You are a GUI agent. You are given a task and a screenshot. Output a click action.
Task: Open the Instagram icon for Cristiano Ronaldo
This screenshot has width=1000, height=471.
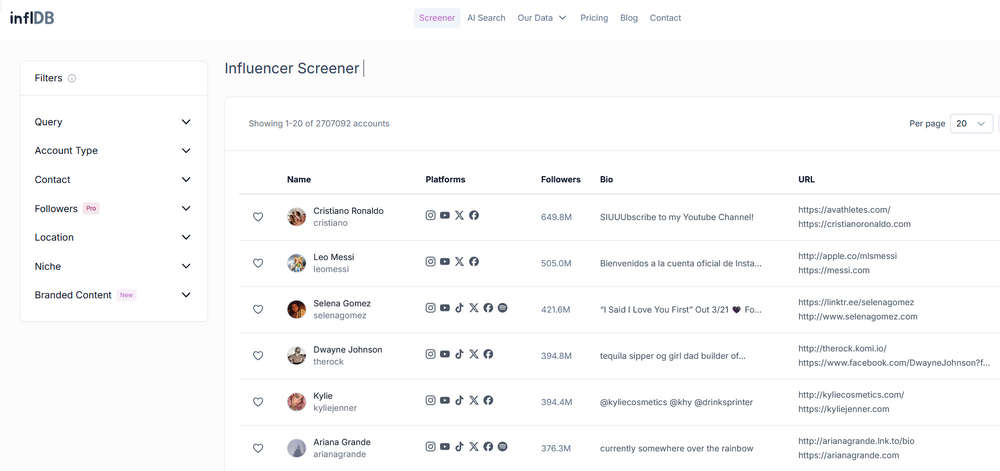pyautogui.click(x=430, y=215)
